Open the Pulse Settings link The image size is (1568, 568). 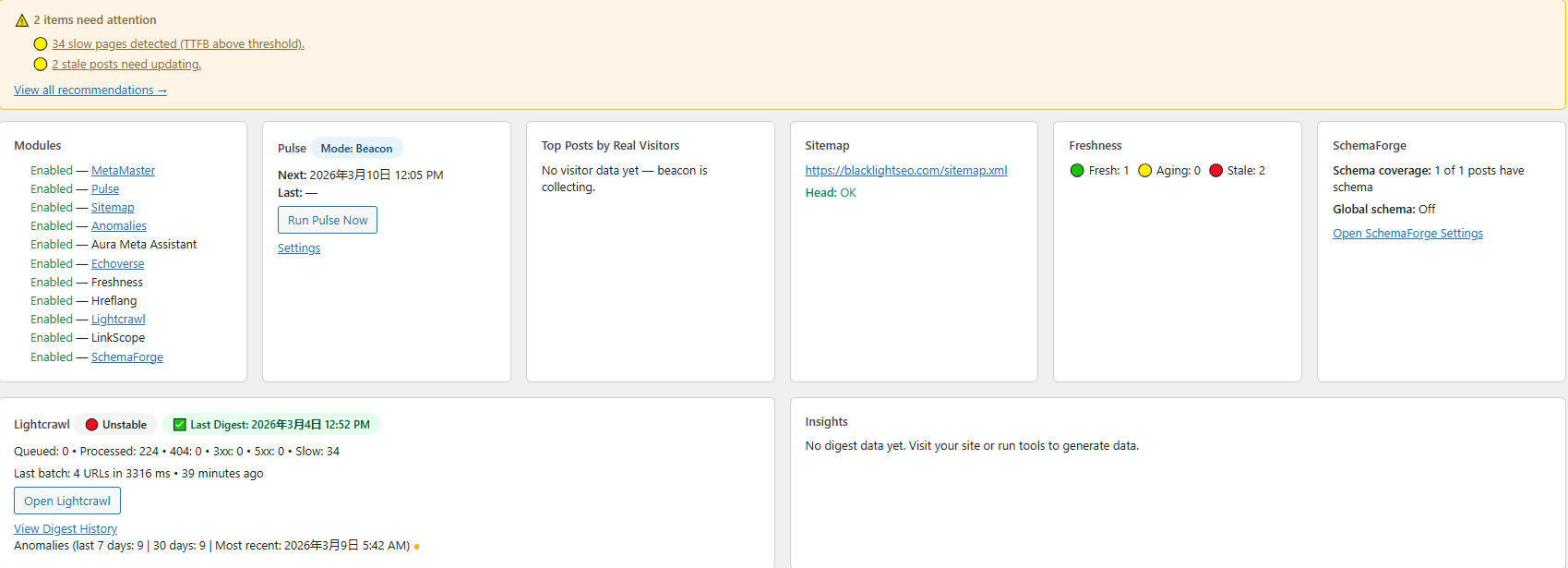click(299, 248)
